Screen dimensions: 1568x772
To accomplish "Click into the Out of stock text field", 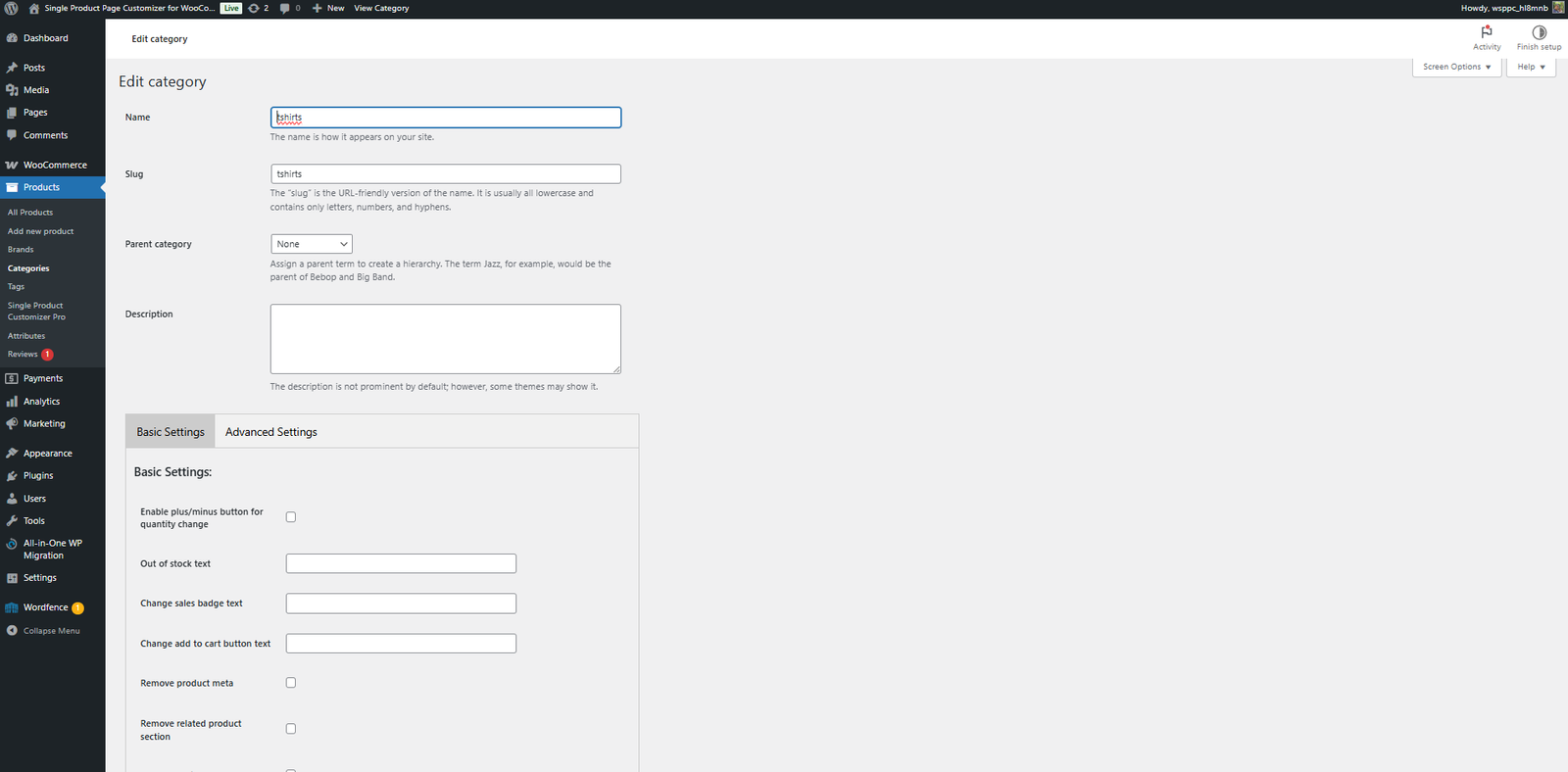I will point(401,563).
